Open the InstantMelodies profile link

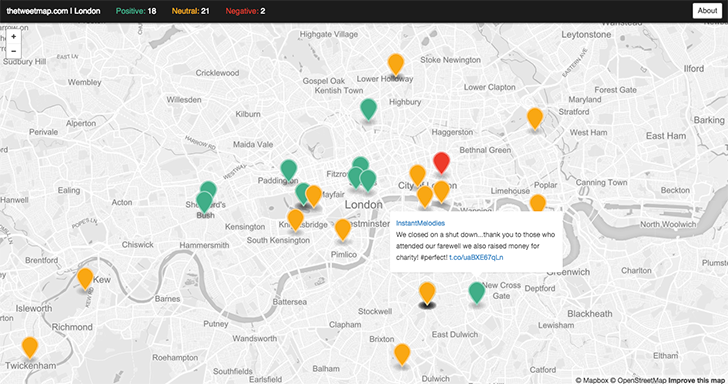point(420,223)
